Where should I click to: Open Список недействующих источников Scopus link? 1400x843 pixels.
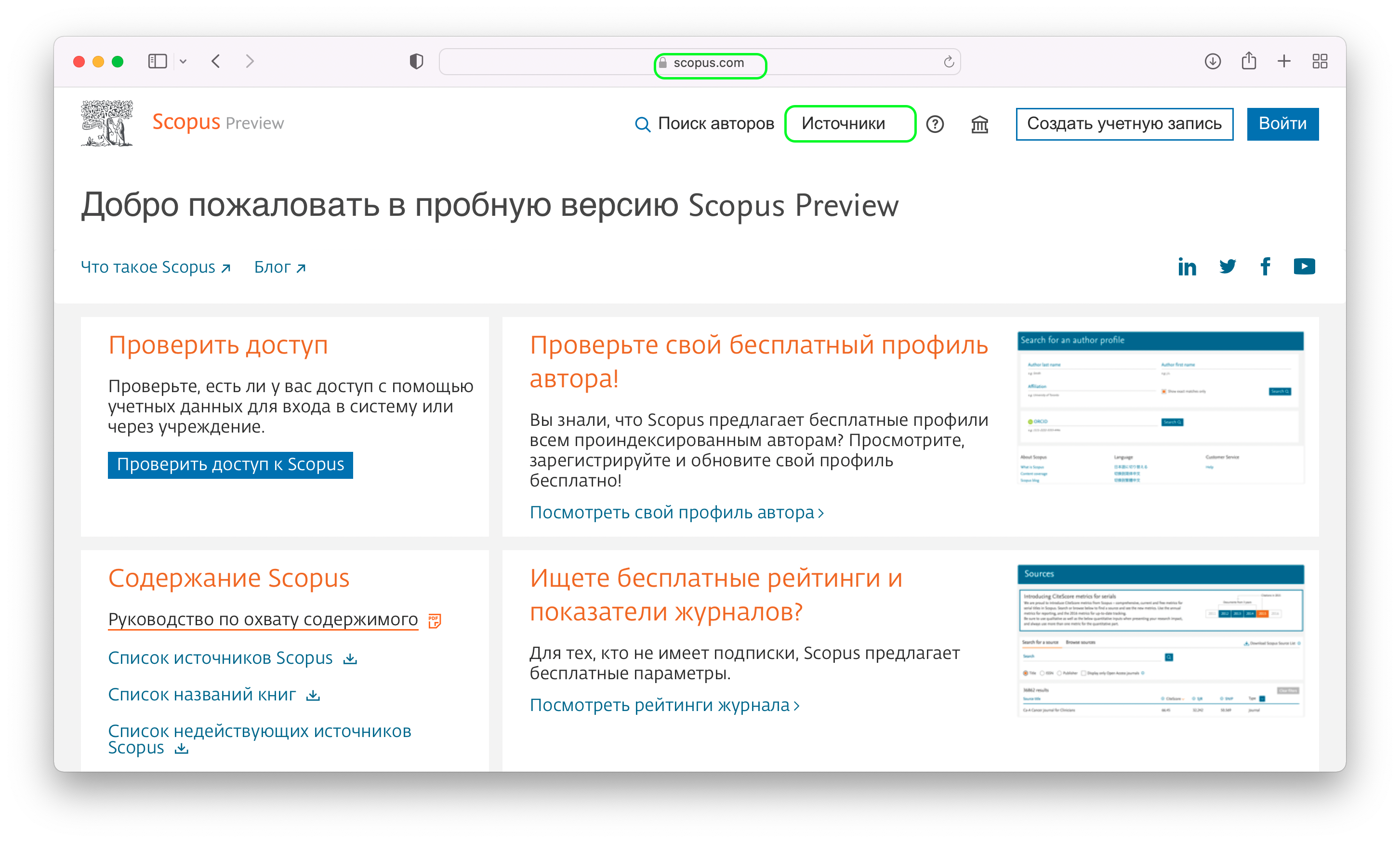click(260, 739)
